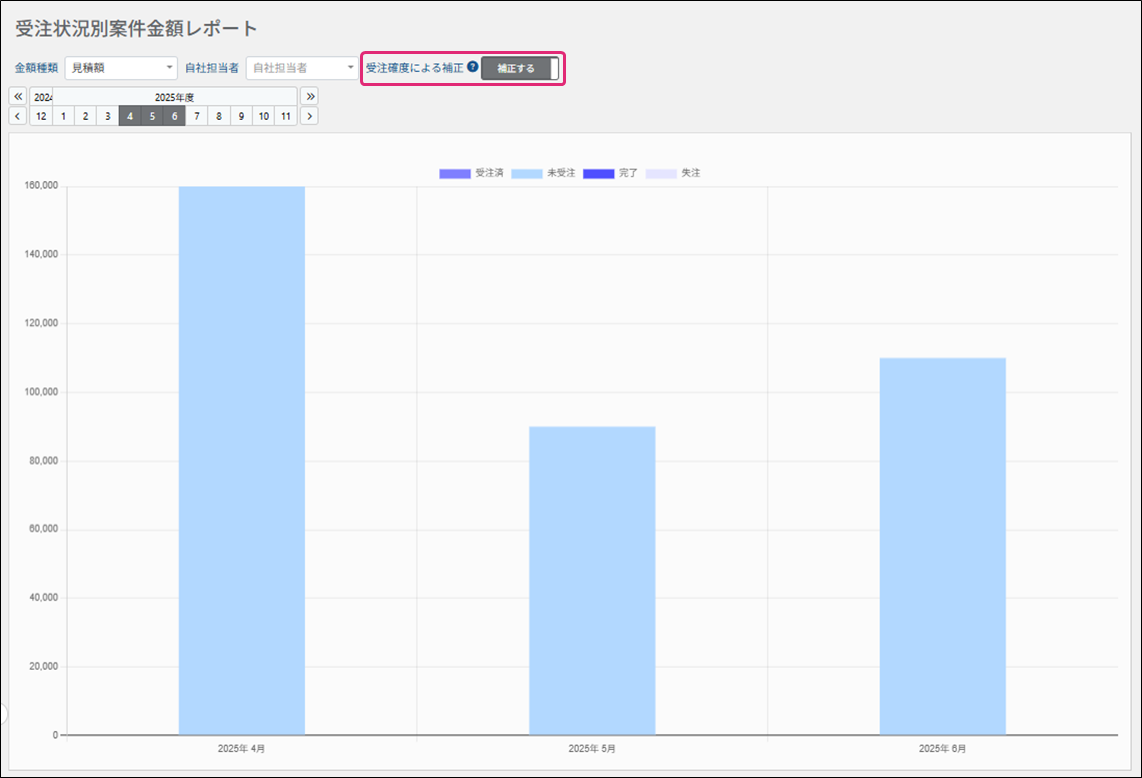The height and width of the screenshot is (778, 1142).
Task: Toggle the 補正する switch
Action: pyautogui.click(x=520, y=68)
